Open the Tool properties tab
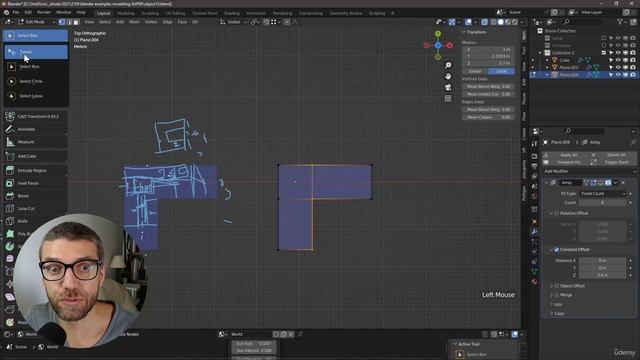This screenshot has height=360, width=640. coord(534,144)
